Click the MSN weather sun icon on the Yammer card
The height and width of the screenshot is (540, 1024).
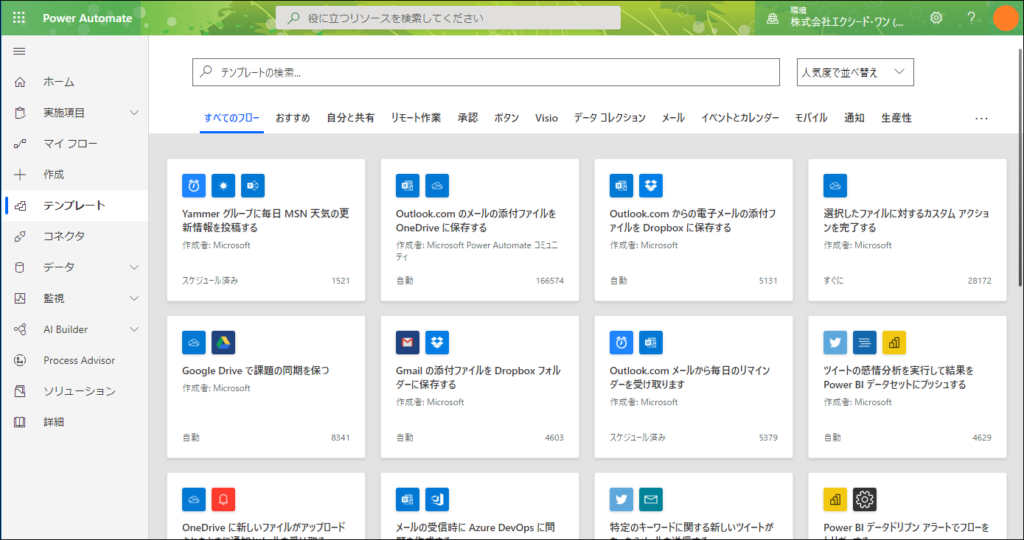pyautogui.click(x=223, y=185)
